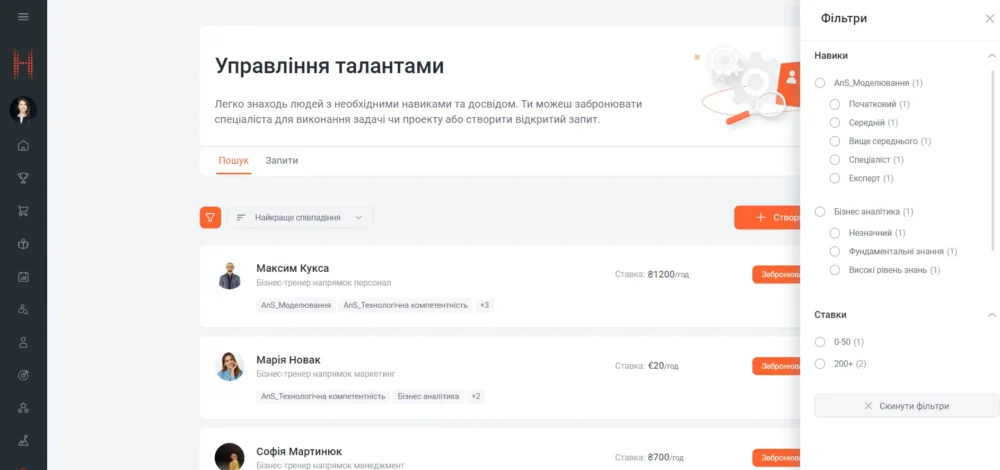Viewport: 1000px width, 470px height.
Task: Select the Пошук tab
Action: [234, 161]
